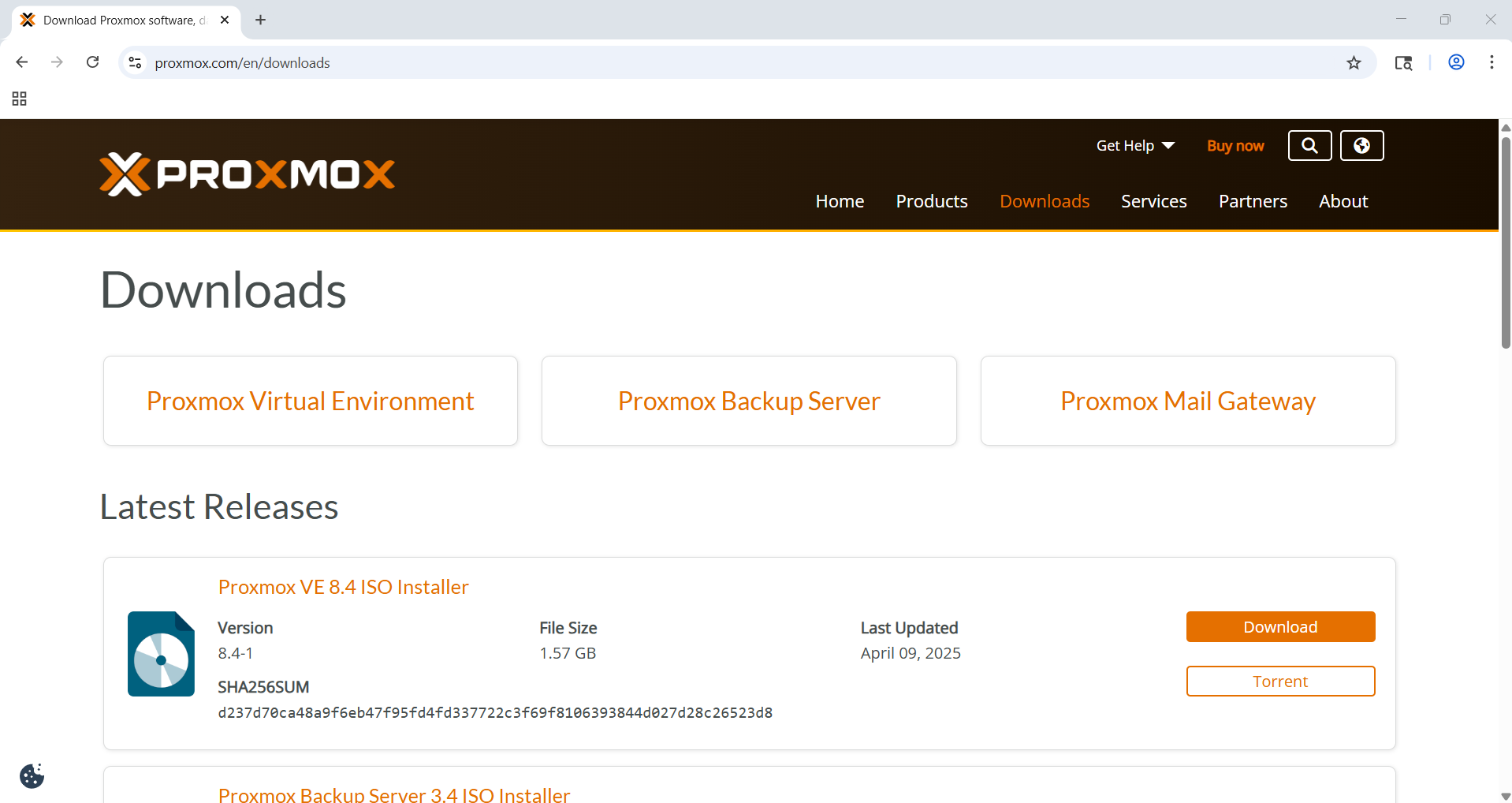Click the Proxmox logo in the header
Screen dimensions: 1512x803
(247, 174)
